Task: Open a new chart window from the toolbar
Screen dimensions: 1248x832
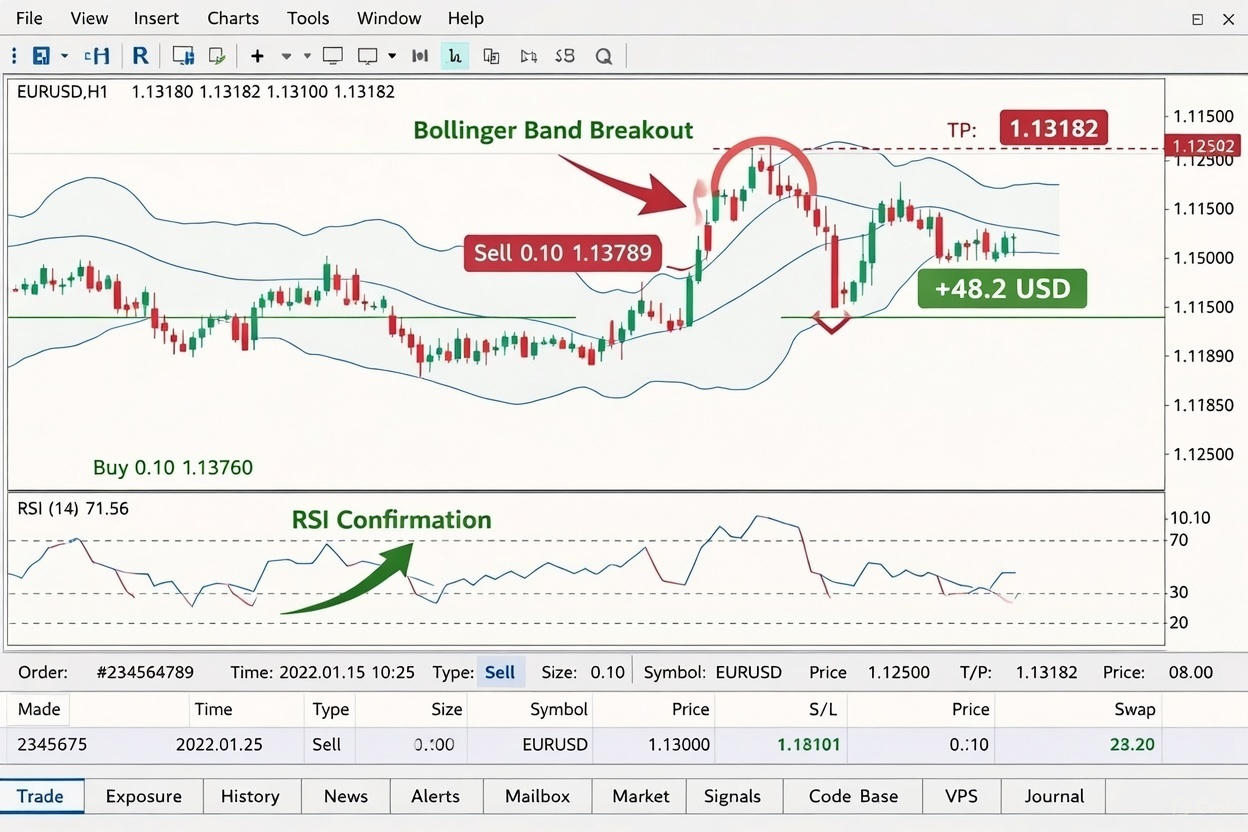Action: [182, 56]
